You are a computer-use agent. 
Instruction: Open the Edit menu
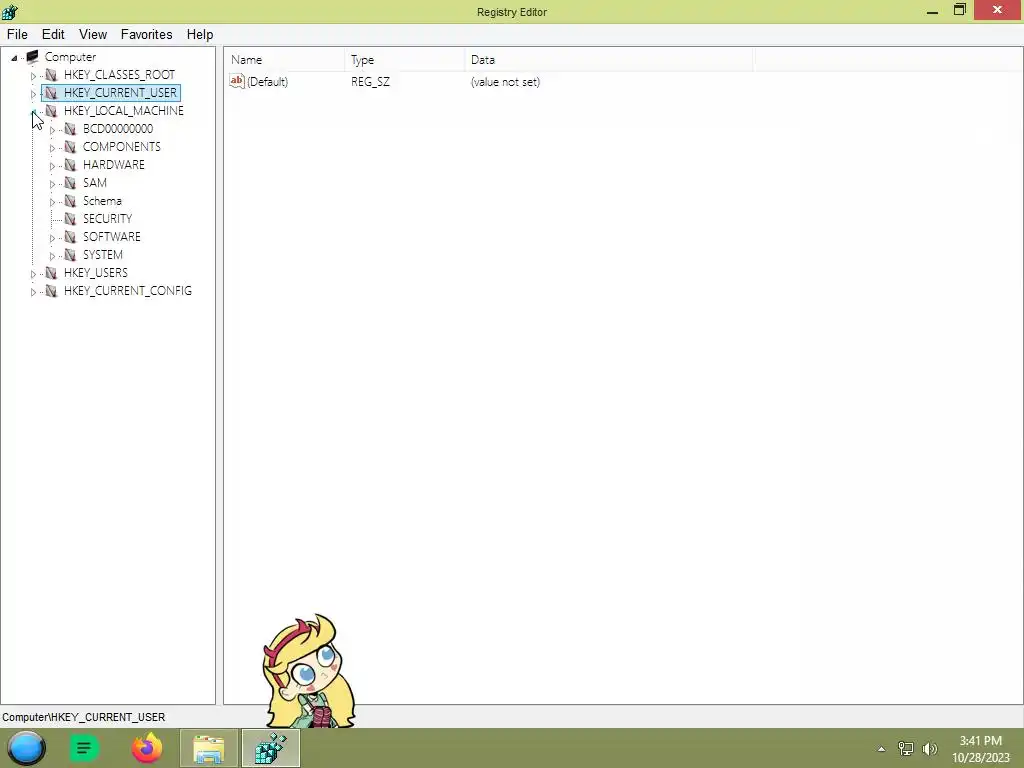point(53,35)
